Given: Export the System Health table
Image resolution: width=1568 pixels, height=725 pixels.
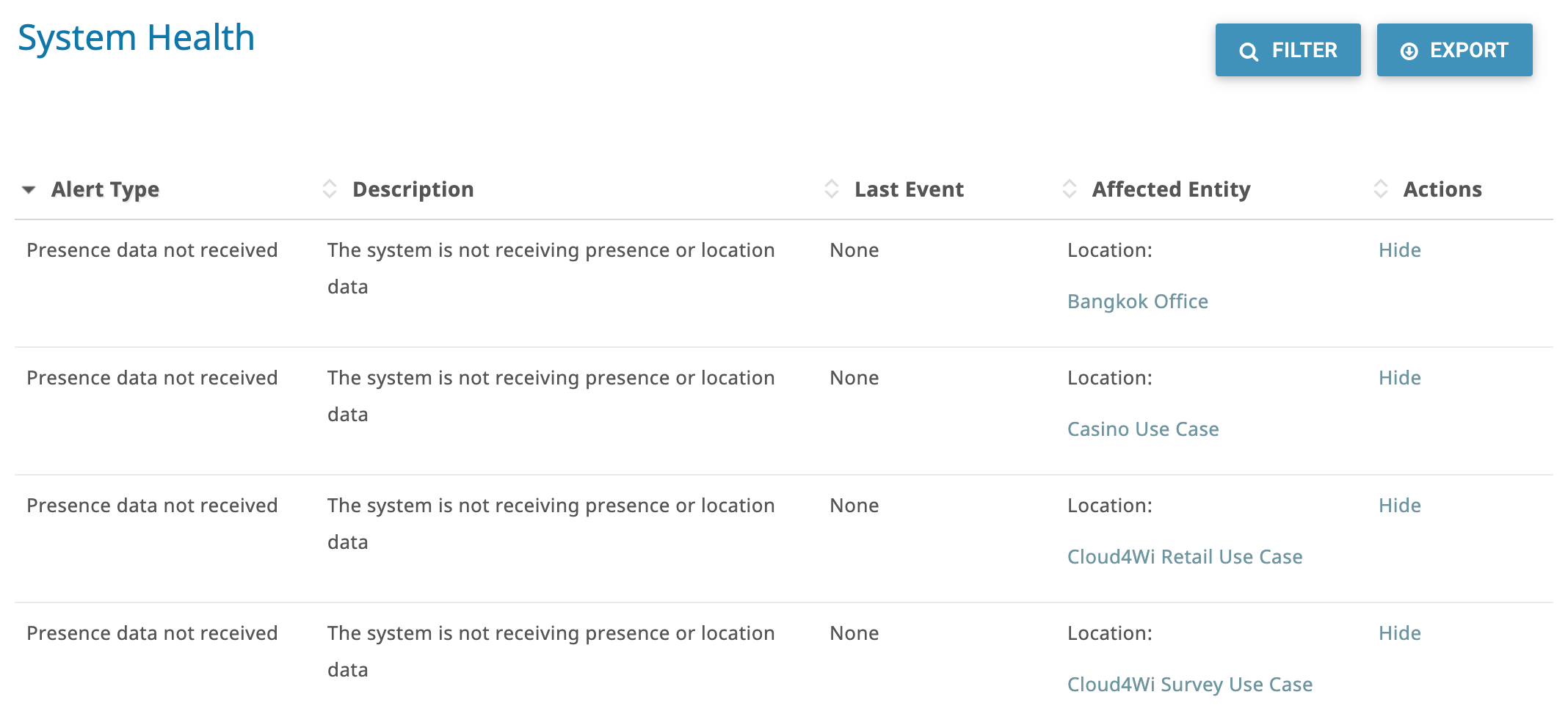Looking at the screenshot, I should [x=1455, y=50].
